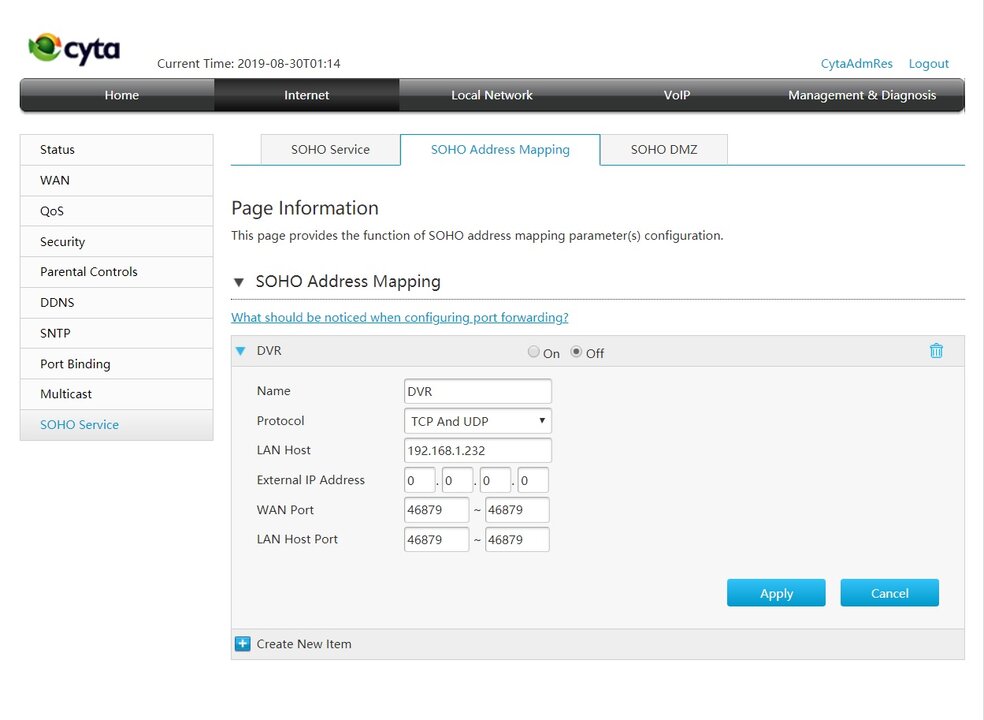Image resolution: width=984 pixels, height=720 pixels.
Task: Click the Page Information heading
Action: pos(305,208)
